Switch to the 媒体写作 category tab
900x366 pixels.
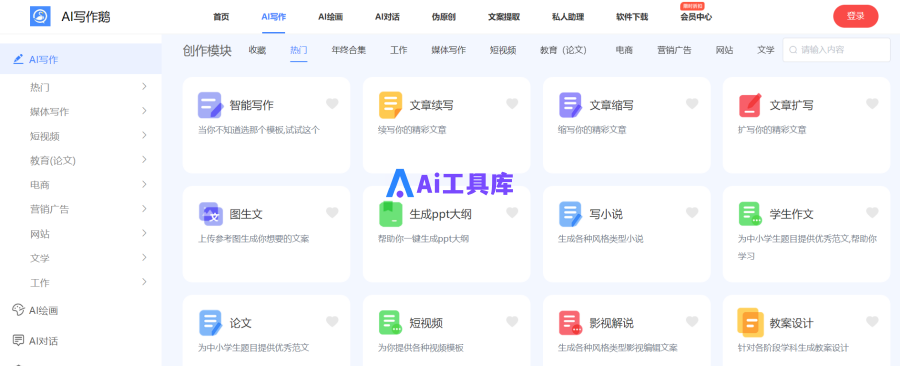coord(449,50)
